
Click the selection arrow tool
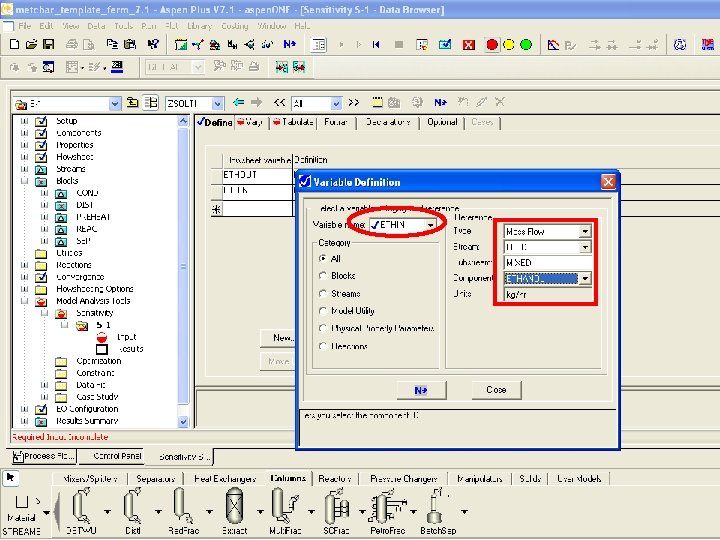pos(10,478)
